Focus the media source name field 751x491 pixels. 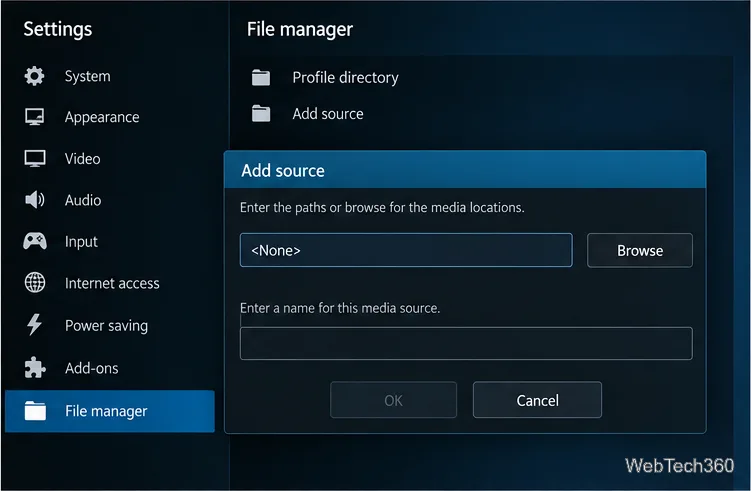click(466, 343)
